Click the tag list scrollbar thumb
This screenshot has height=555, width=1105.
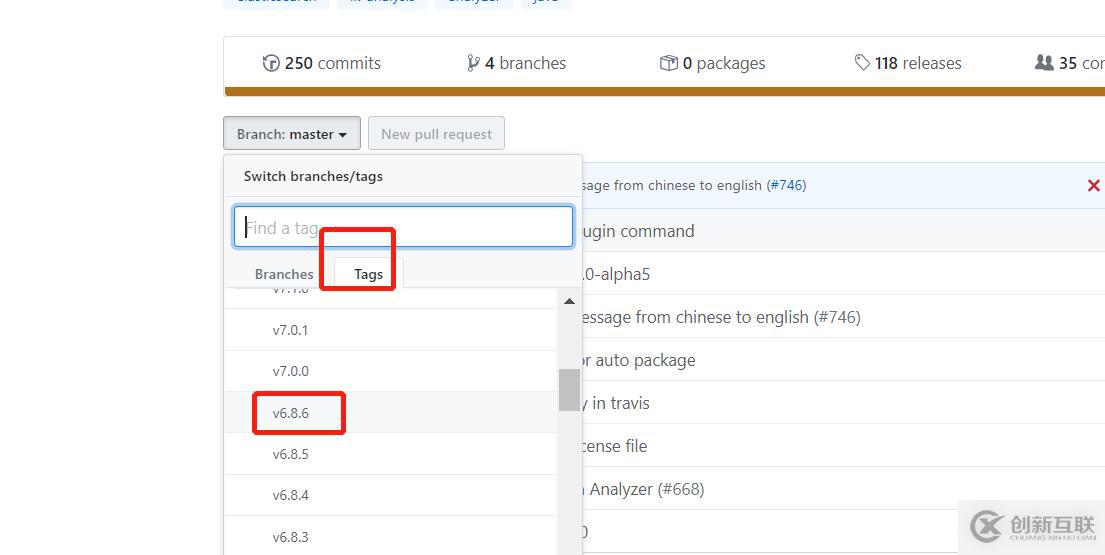pos(569,389)
